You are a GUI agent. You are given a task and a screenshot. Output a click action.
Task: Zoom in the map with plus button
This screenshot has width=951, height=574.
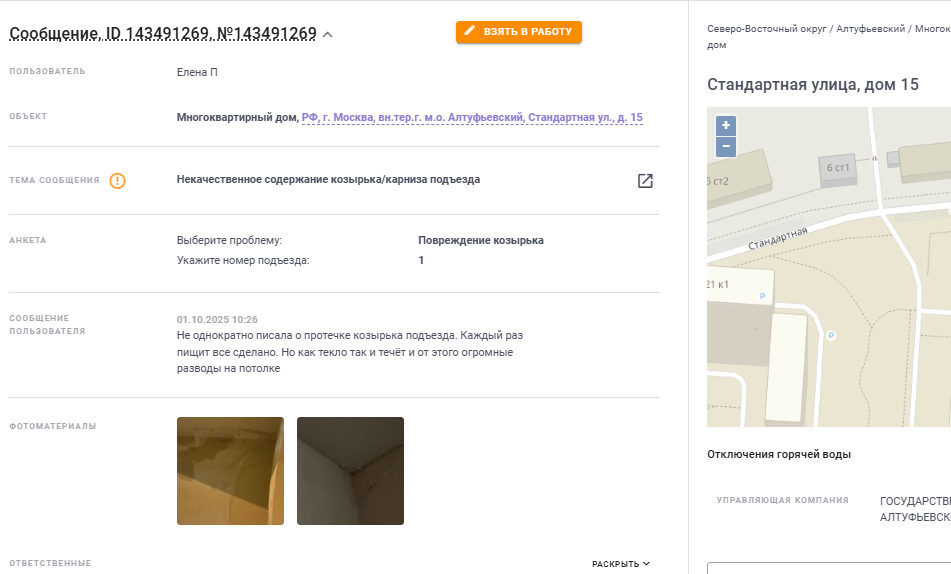(x=726, y=126)
